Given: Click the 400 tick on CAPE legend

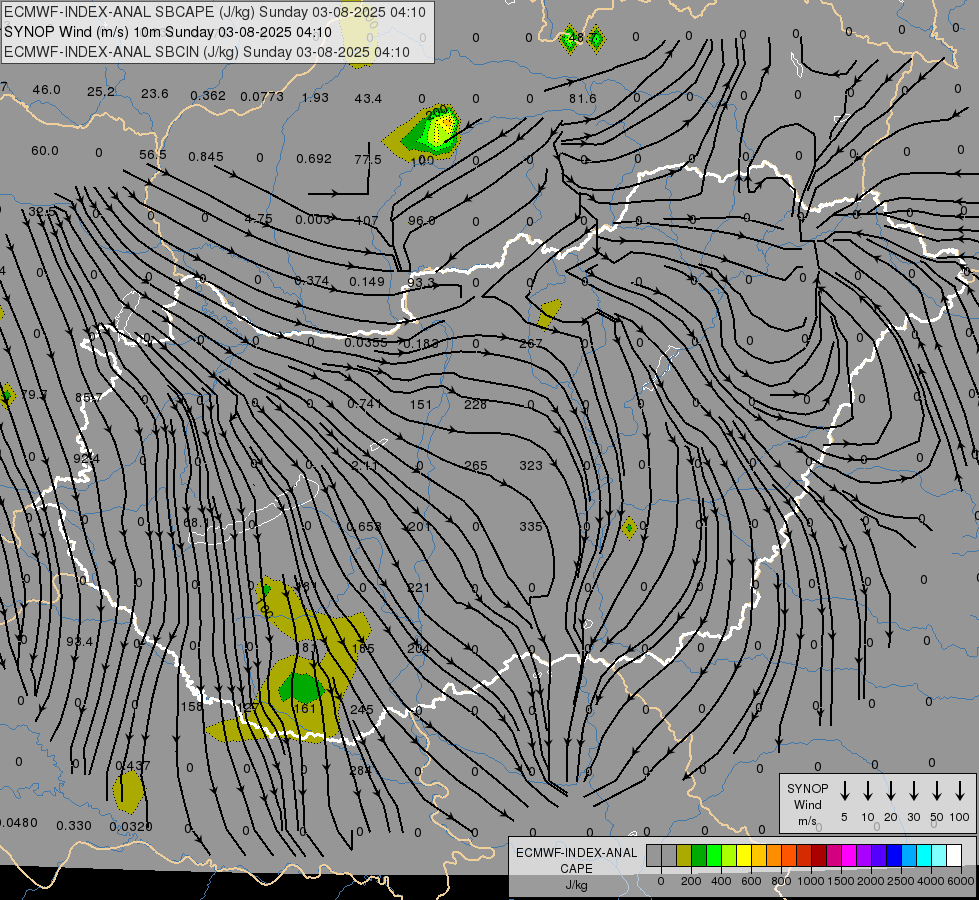Looking at the screenshot, I should point(721,881).
